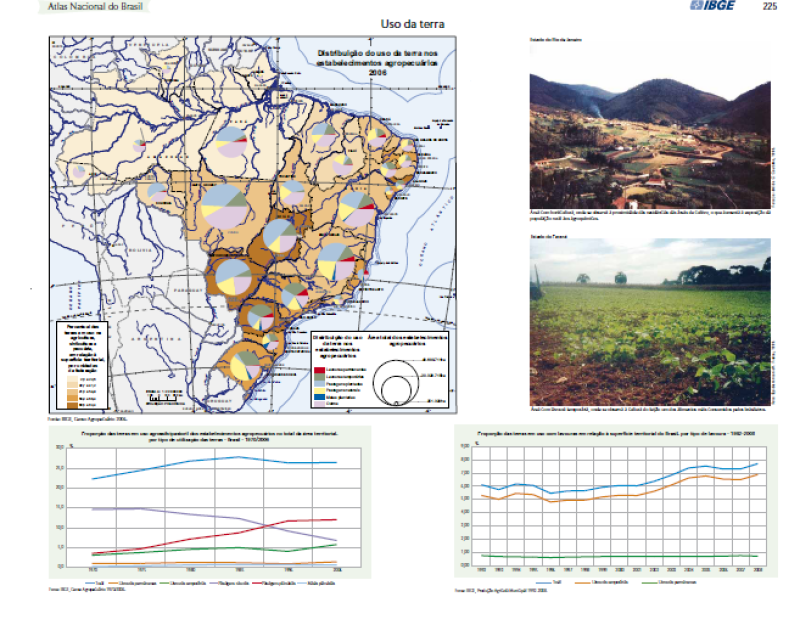Image resolution: width=800 pixels, height=625 pixels.
Task: Click the dark blue swatch in the map legend
Action: point(319,396)
